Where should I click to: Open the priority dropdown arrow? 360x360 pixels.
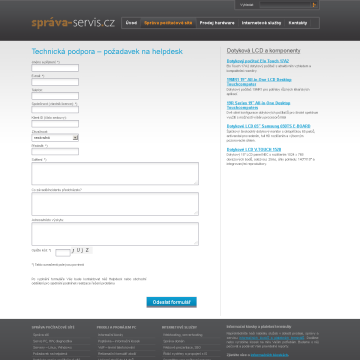coord(76,138)
